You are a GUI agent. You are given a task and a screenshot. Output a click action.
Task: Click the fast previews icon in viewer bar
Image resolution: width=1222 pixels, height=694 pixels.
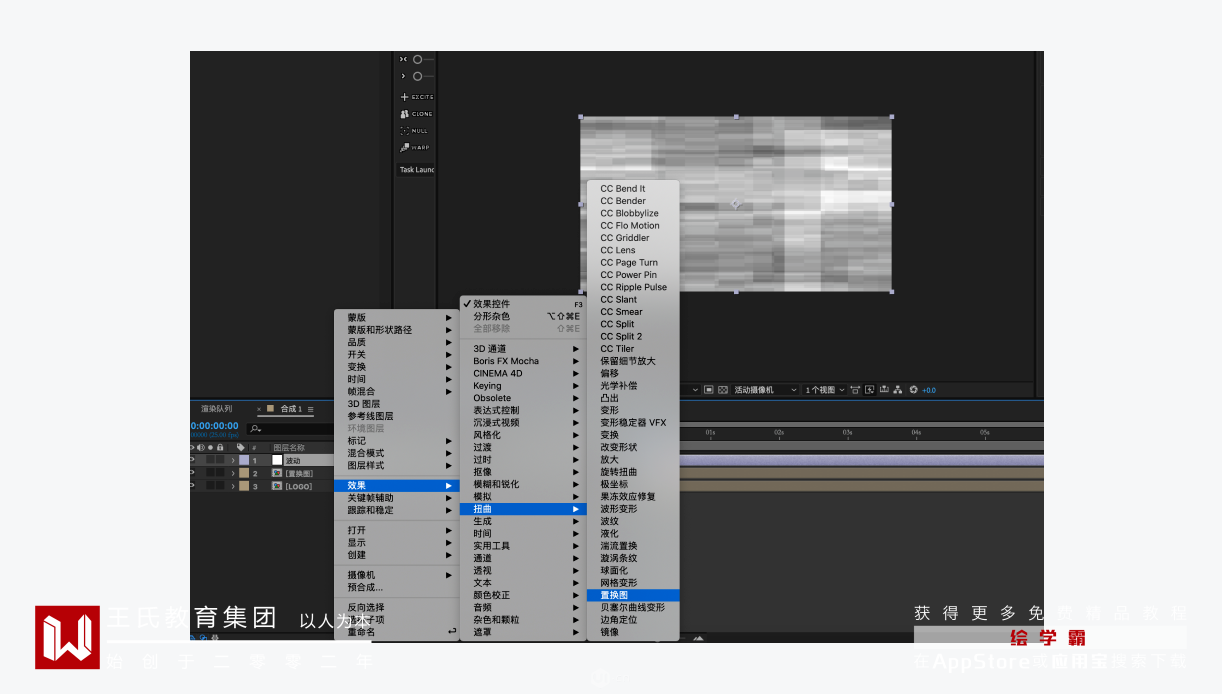click(x=869, y=390)
